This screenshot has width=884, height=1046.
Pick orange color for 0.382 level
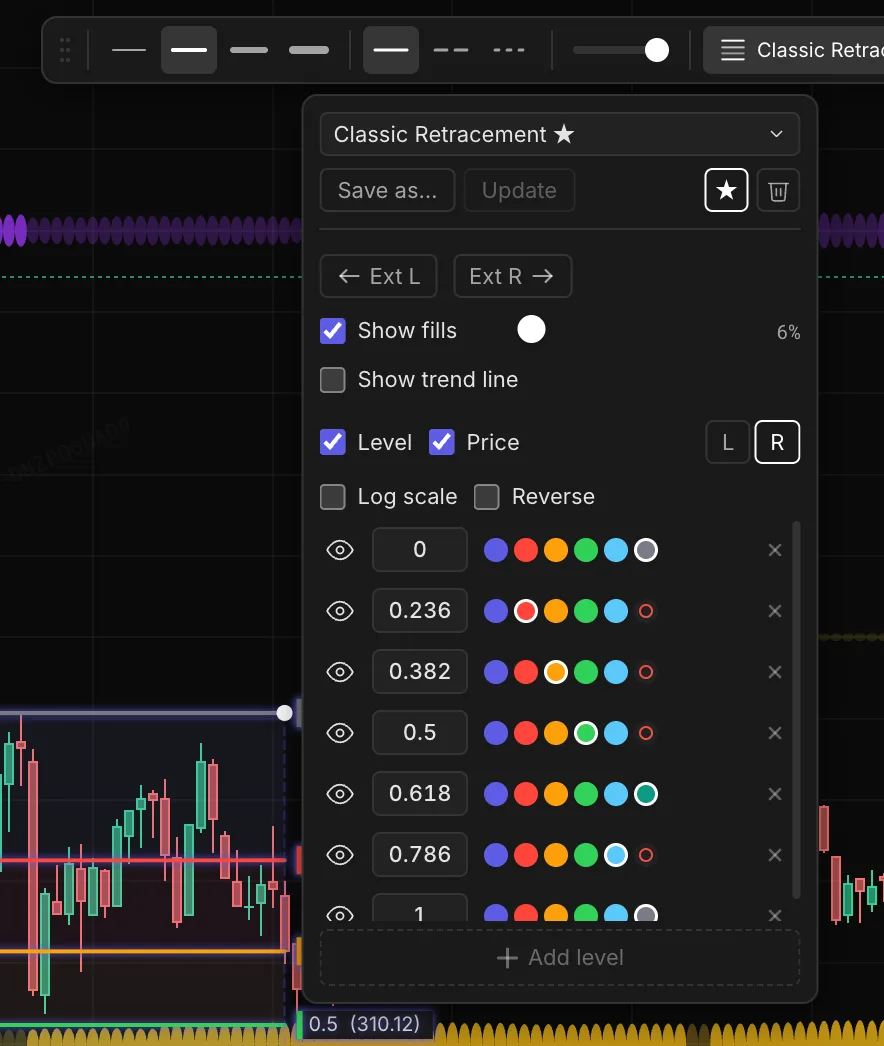click(x=556, y=672)
